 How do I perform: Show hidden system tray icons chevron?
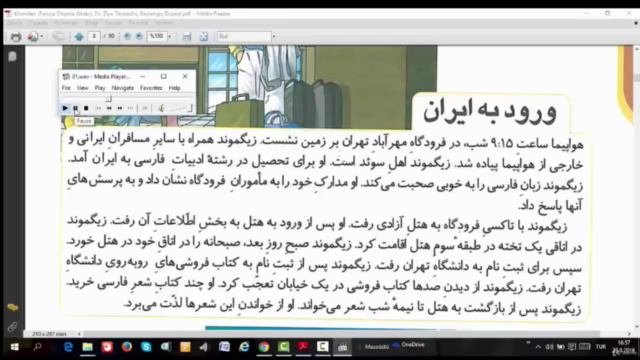pos(538,347)
